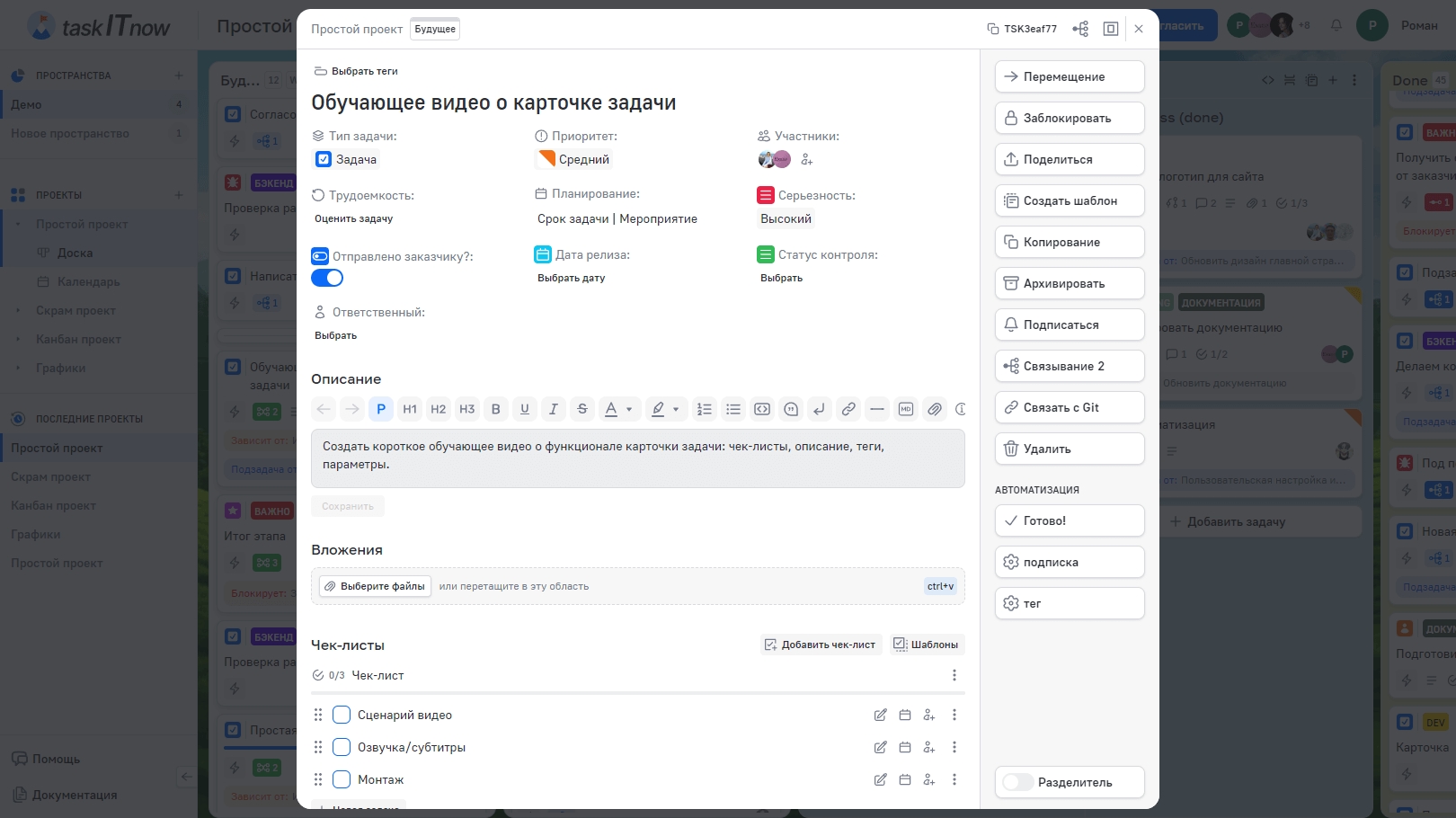This screenshot has height=818, width=1456.
Task: Click the insert link icon
Action: point(848,409)
